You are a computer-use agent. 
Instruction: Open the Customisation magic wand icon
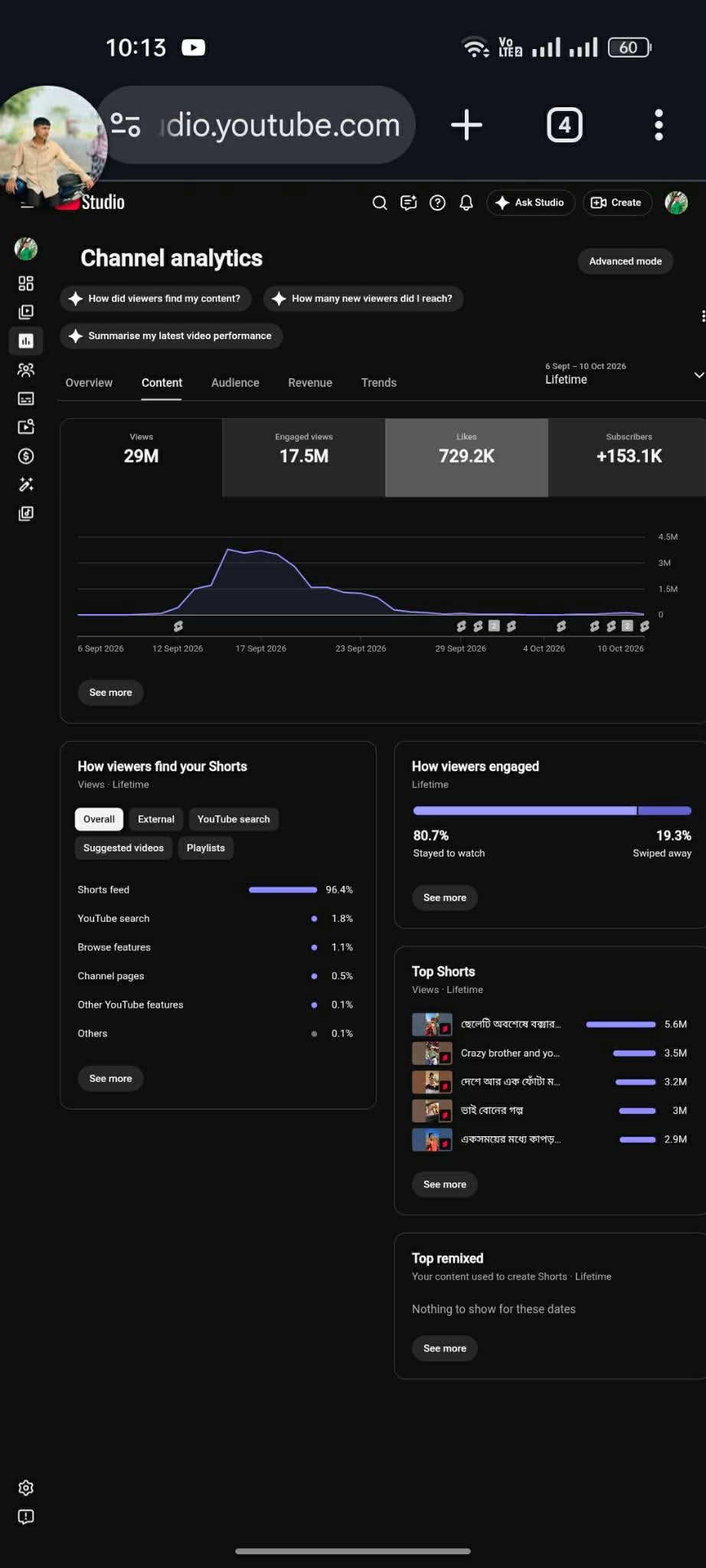pyautogui.click(x=26, y=485)
